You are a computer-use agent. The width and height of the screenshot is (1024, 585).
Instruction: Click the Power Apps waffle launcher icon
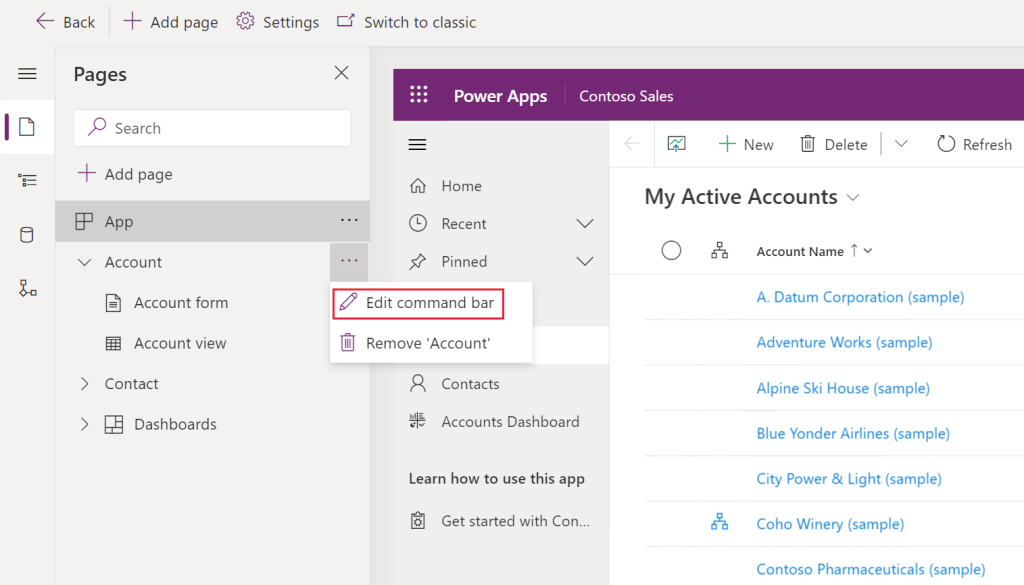pyautogui.click(x=419, y=95)
